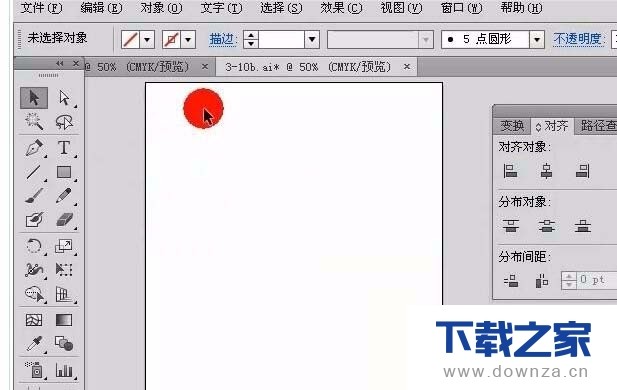Select the Rectangle tool
Image resolution: width=617 pixels, height=390 pixels.
coord(64,172)
